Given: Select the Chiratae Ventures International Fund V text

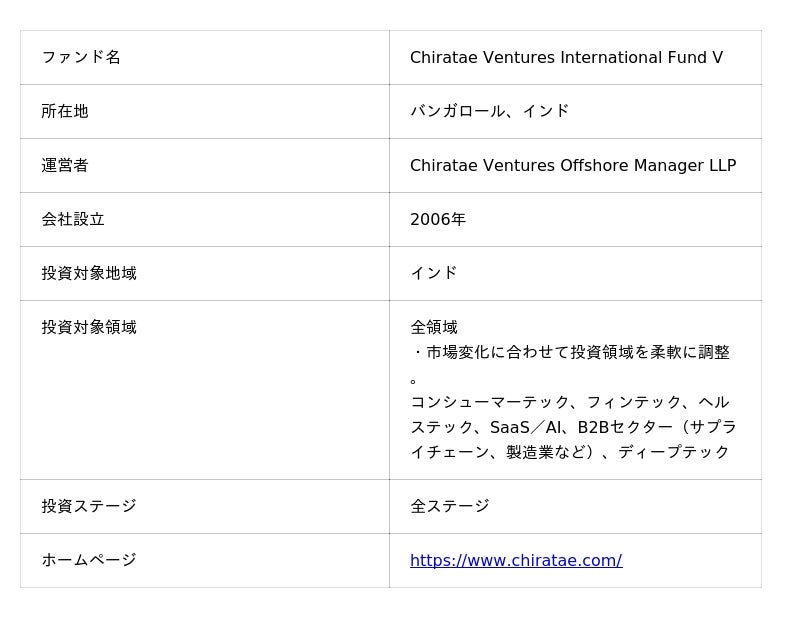Looking at the screenshot, I should tap(566, 58).
